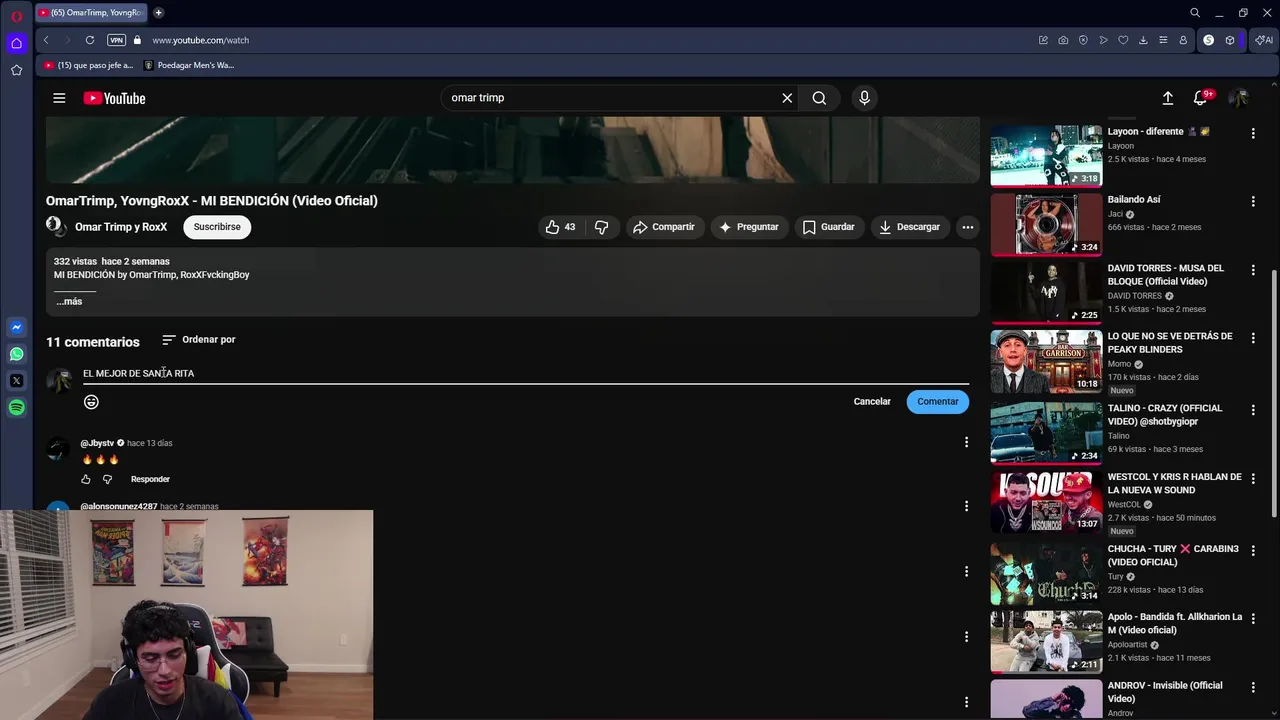Save the video with Guardar

pyautogui.click(x=828, y=227)
